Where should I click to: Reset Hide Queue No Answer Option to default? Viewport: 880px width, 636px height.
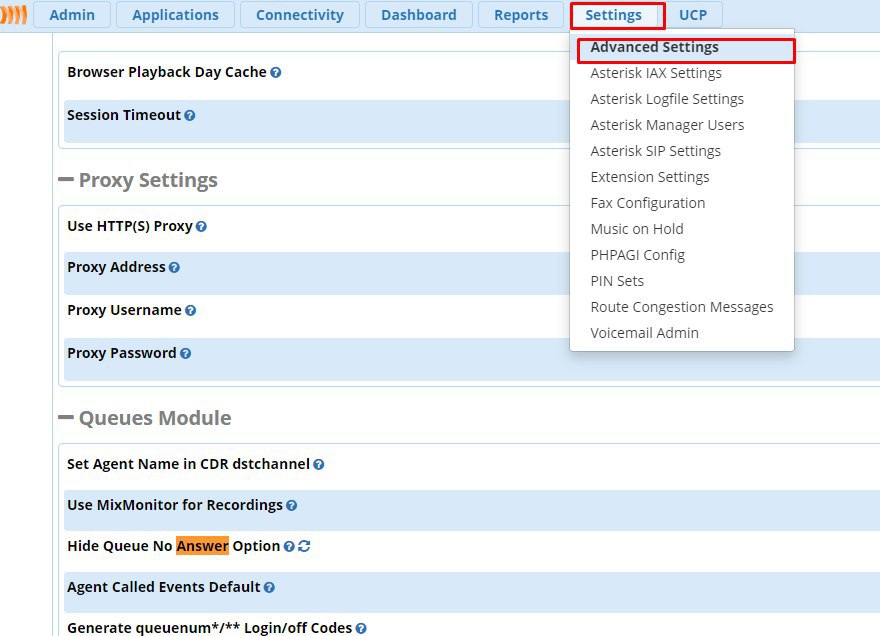click(304, 546)
